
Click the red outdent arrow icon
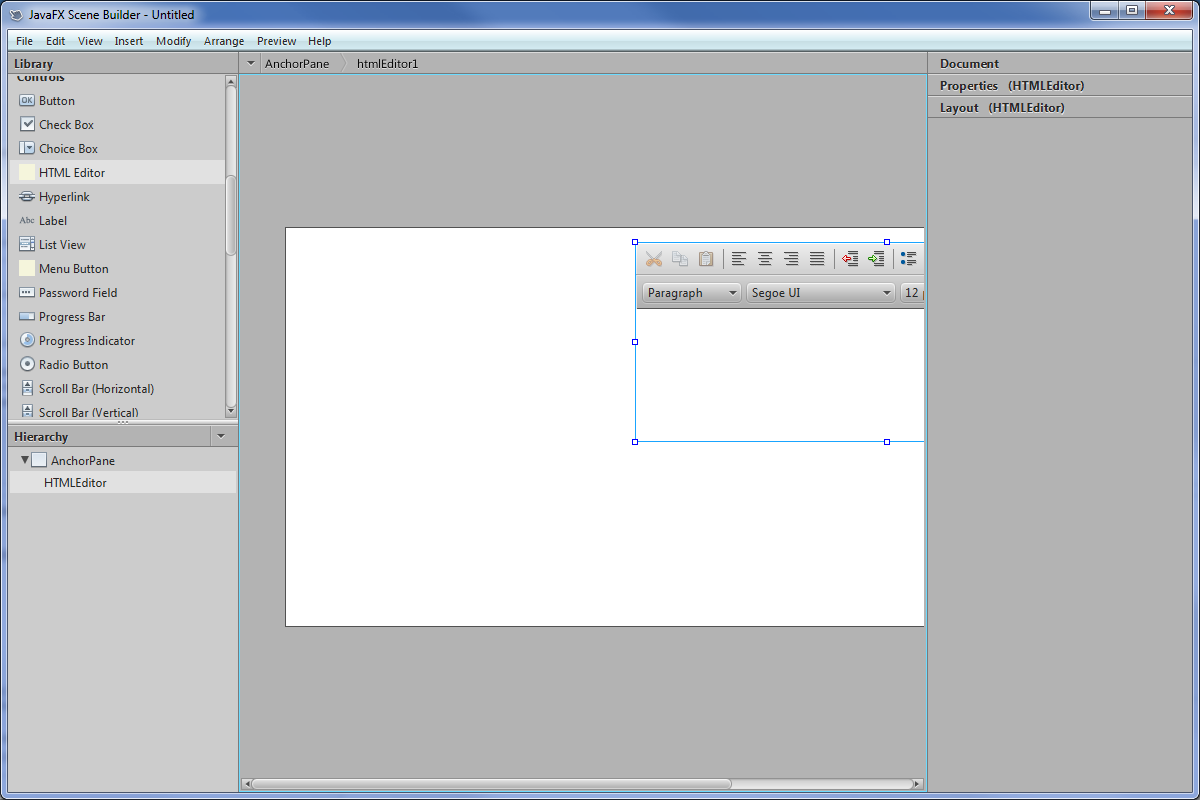(850, 259)
